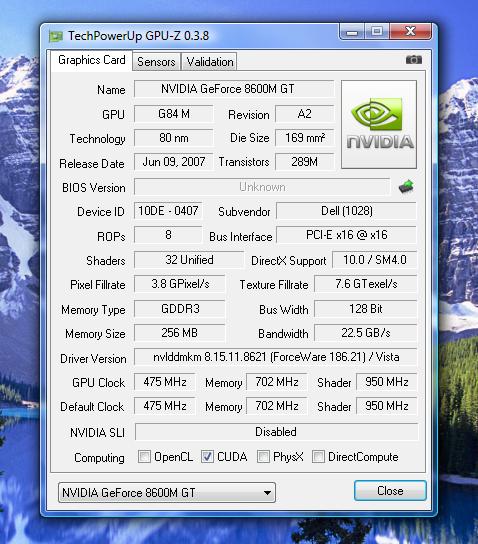Viewport: 478px width, 544px height.
Task: Click the "Computing" label text
Action: click(99, 458)
